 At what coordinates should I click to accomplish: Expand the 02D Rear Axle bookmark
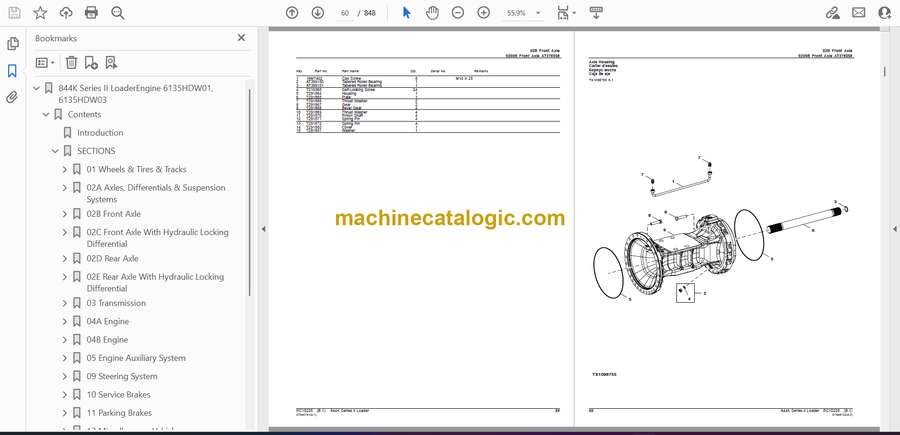coord(64,259)
